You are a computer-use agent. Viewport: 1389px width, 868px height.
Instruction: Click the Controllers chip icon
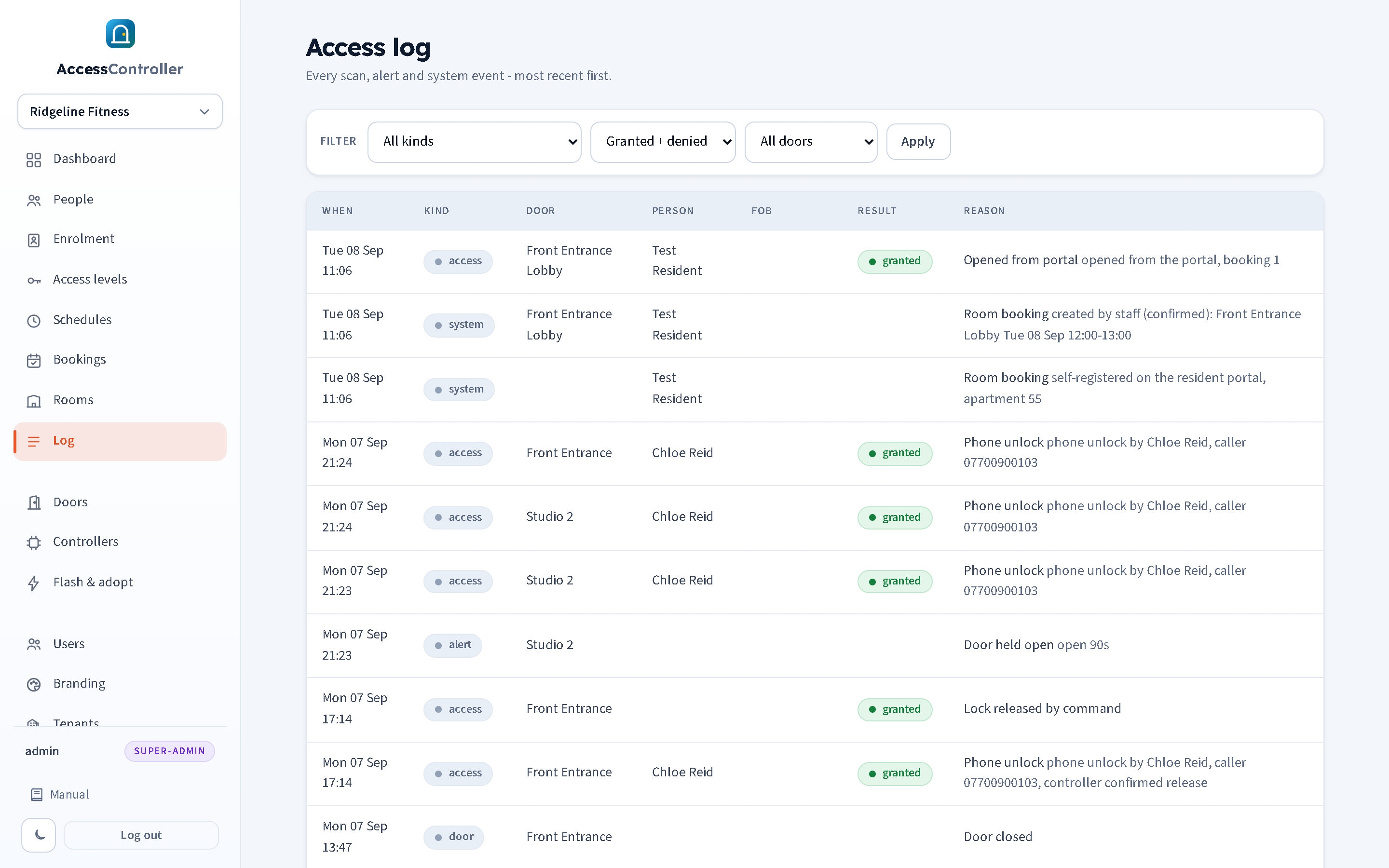click(34, 542)
